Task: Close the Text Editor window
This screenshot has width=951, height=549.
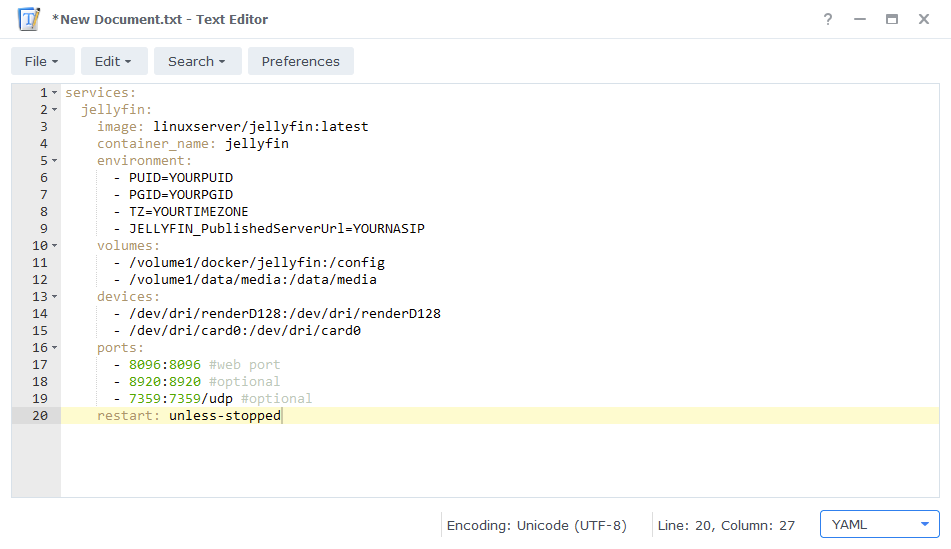Action: coord(924,19)
